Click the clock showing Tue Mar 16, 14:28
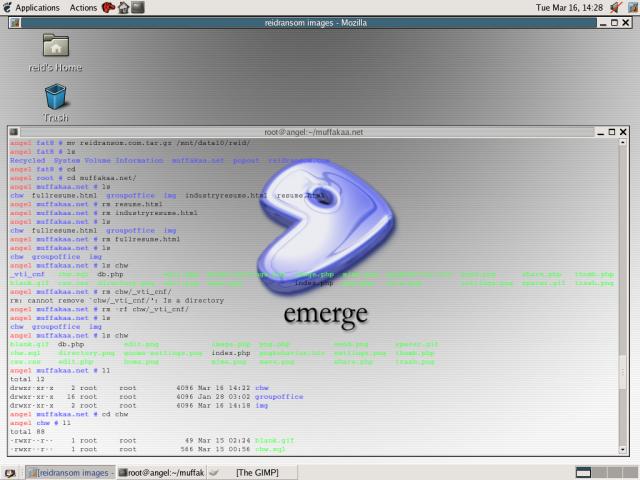Image resolution: width=640 pixels, height=480 pixels. tap(570, 7)
